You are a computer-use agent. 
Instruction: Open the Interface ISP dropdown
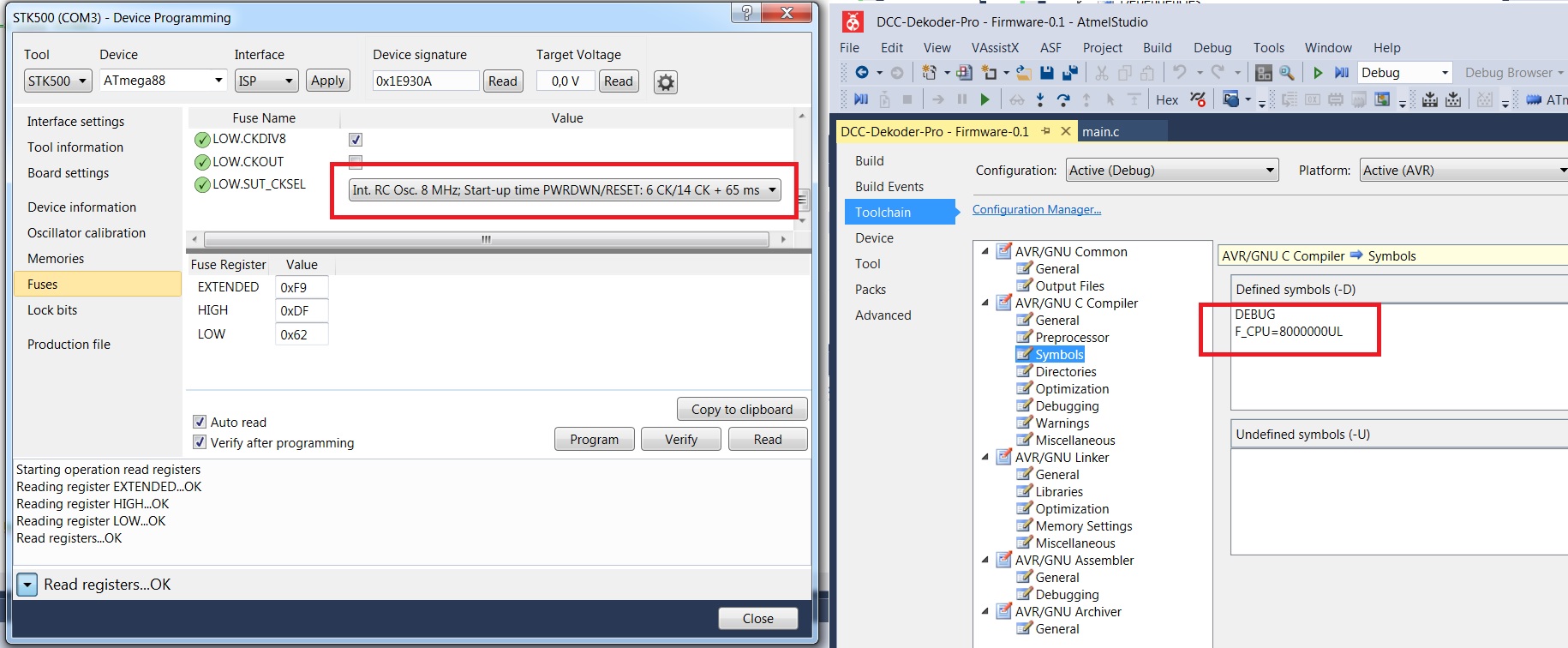(x=266, y=81)
